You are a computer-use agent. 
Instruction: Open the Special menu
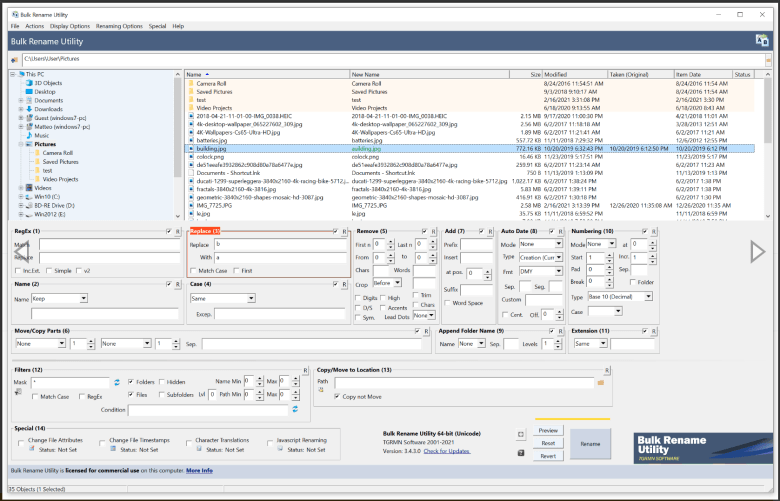click(x=157, y=26)
